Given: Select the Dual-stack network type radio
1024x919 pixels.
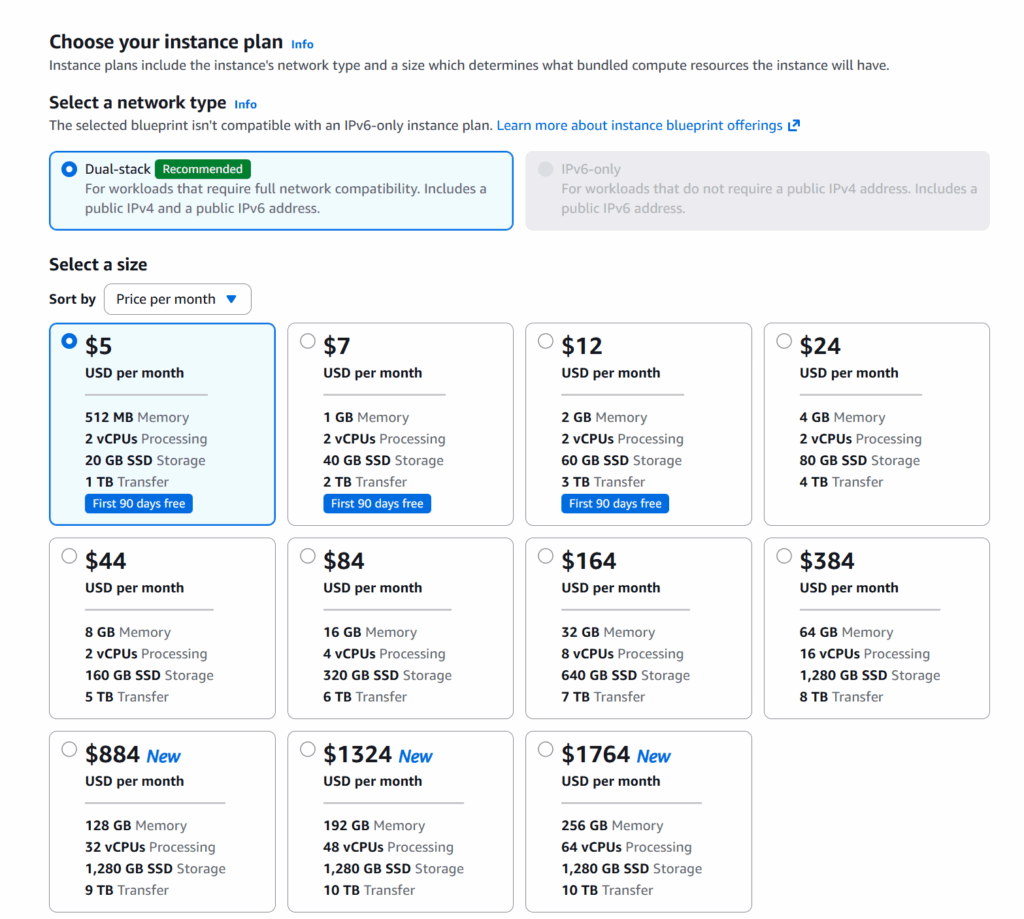Looking at the screenshot, I should coord(69,169).
